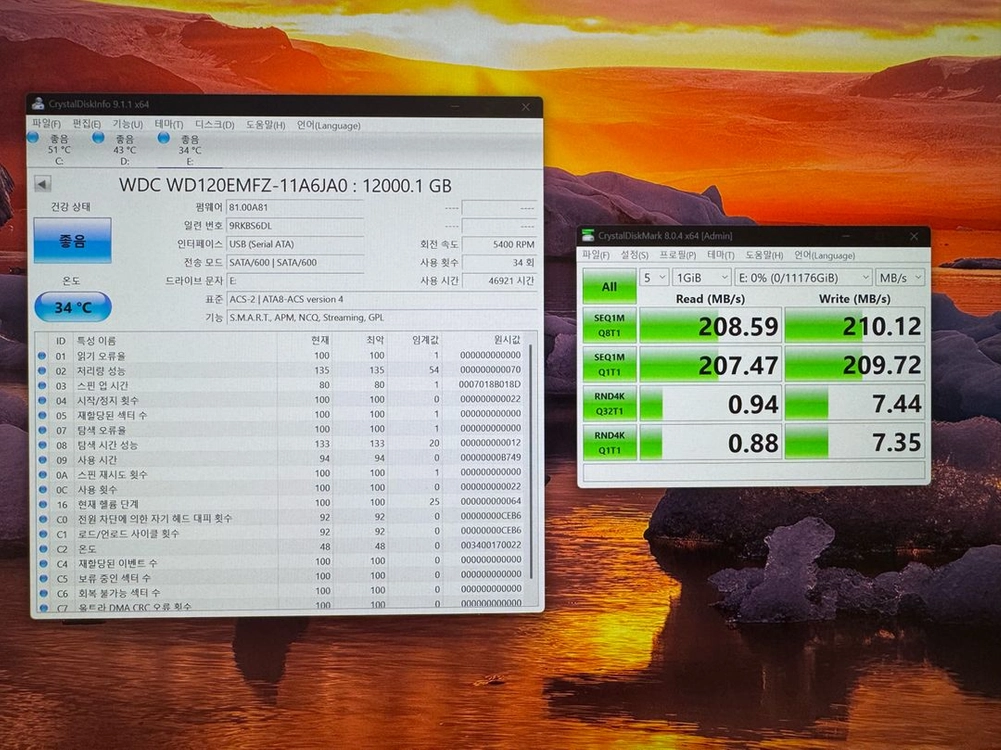The height and width of the screenshot is (750, 1001).
Task: Click the power-on hours value 46921 시간
Action: 499,281
